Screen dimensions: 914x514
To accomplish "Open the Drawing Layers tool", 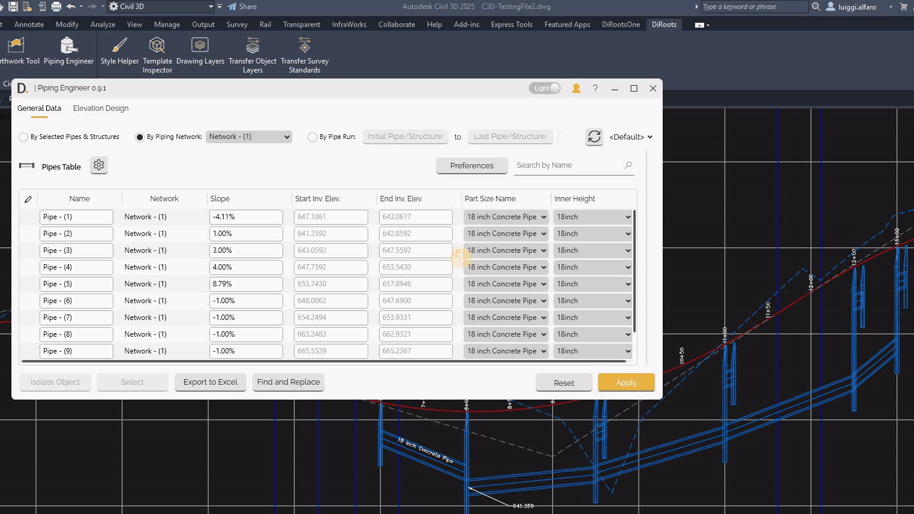I will click(x=200, y=50).
